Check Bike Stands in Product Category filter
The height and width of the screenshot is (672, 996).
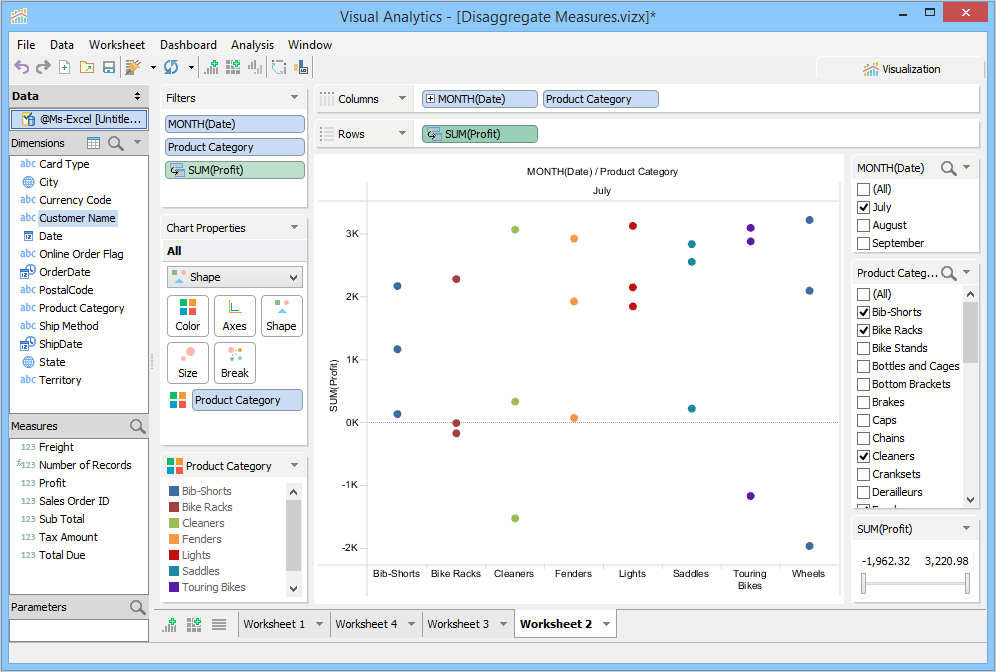point(863,348)
